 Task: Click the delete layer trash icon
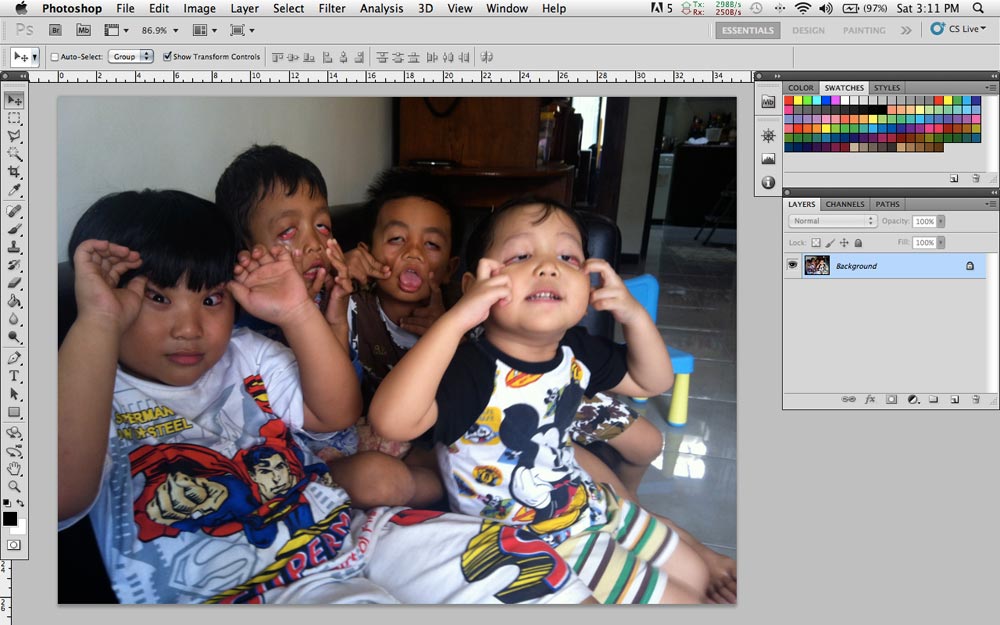[x=975, y=399]
